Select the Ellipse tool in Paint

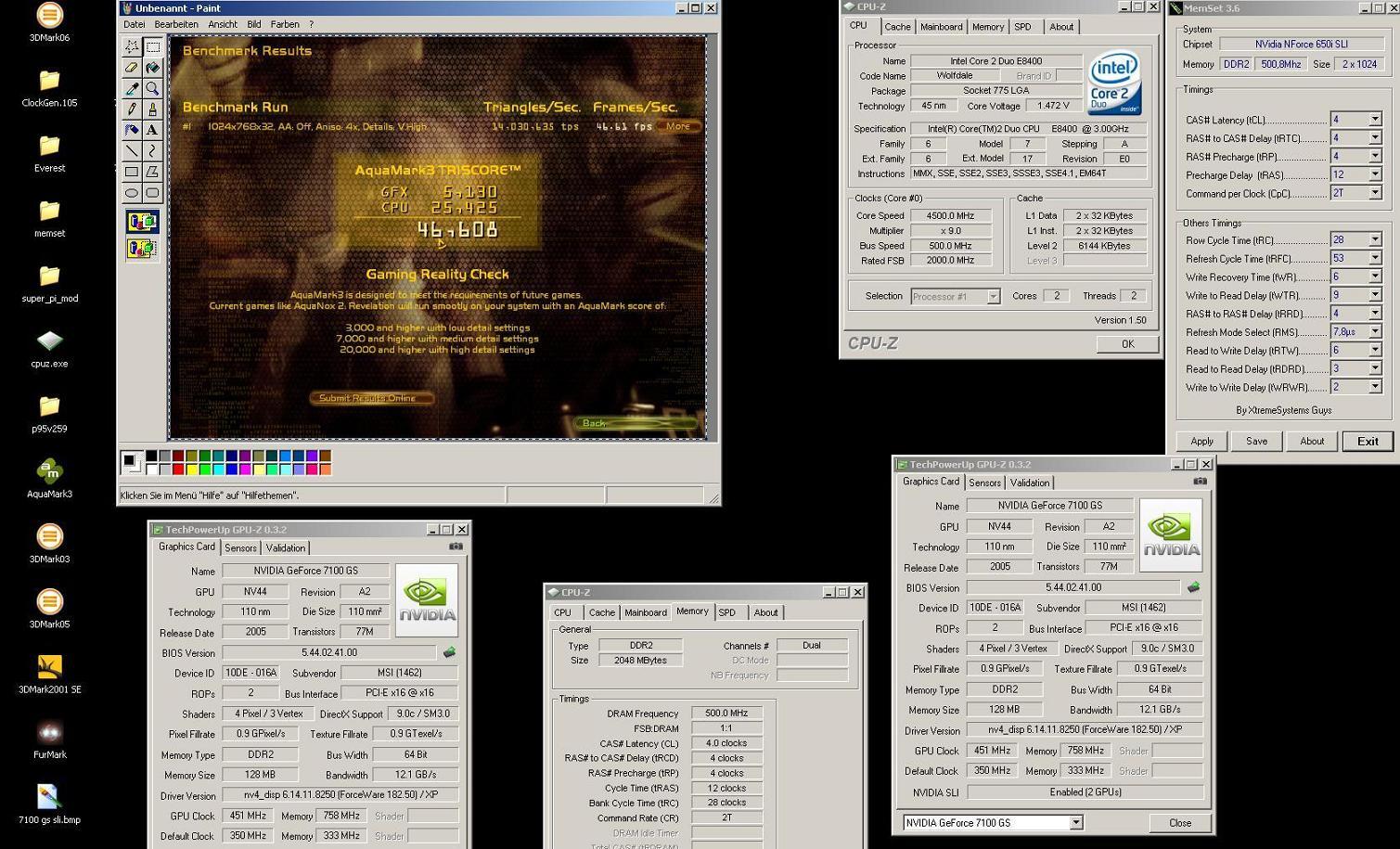pos(132,192)
